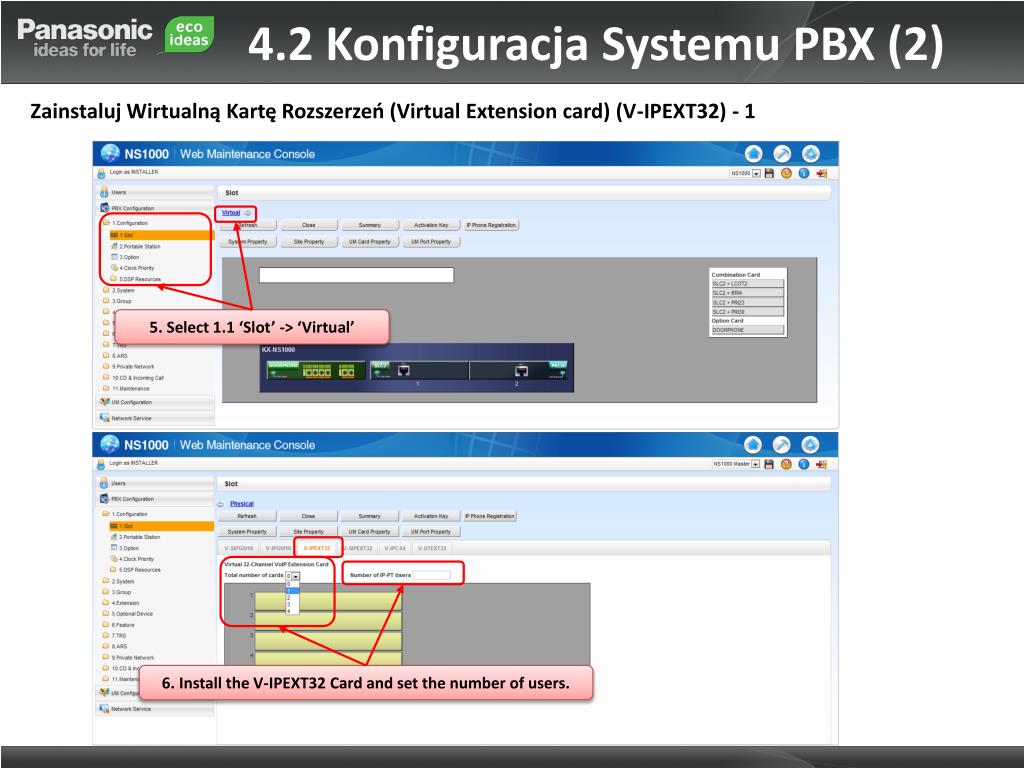Screen dimensions: 1024x768
Task: Click the wrench Setup icon in the lower console header
Action: pos(782,445)
